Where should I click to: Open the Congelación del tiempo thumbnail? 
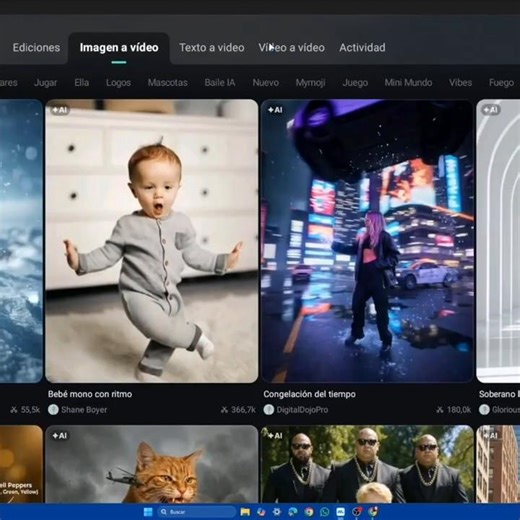[x=367, y=241]
